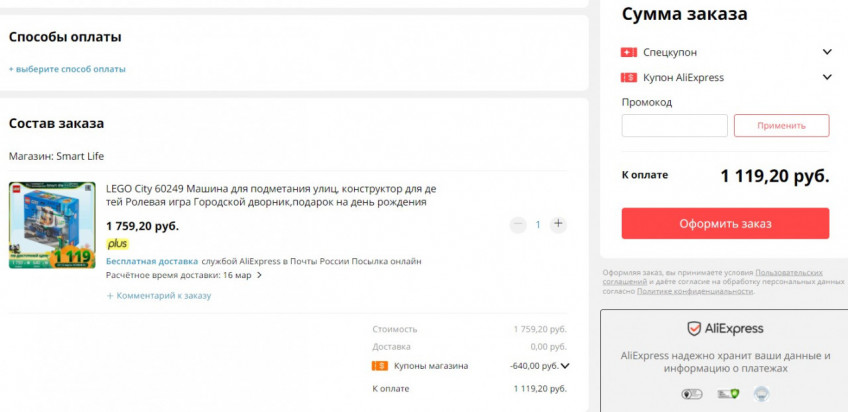The height and width of the screenshot is (412, 848).
Task: Open the LEGO City product thumbnail
Action: point(52,225)
